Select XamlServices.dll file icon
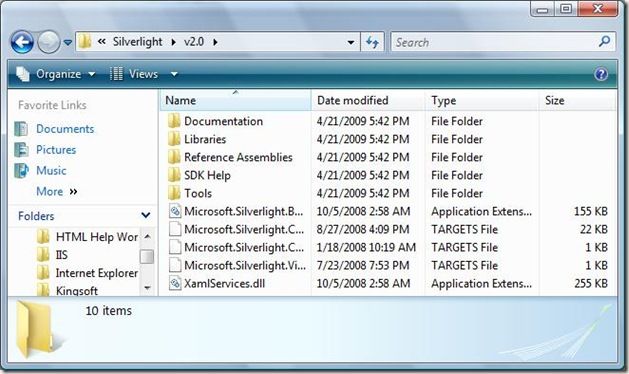The width and height of the screenshot is (629, 374). click(x=175, y=283)
